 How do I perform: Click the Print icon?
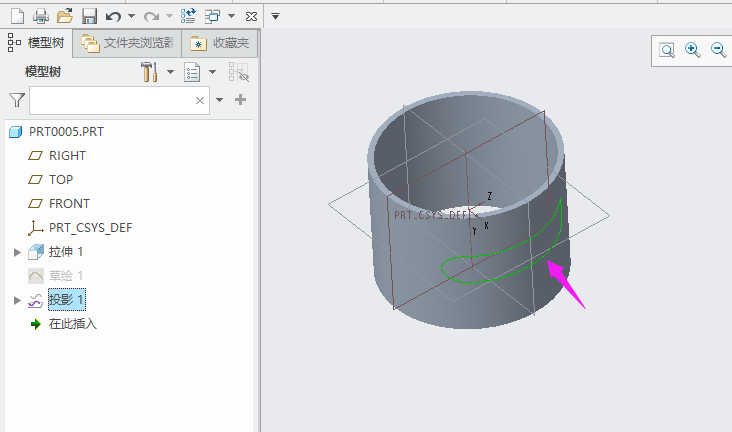point(41,16)
